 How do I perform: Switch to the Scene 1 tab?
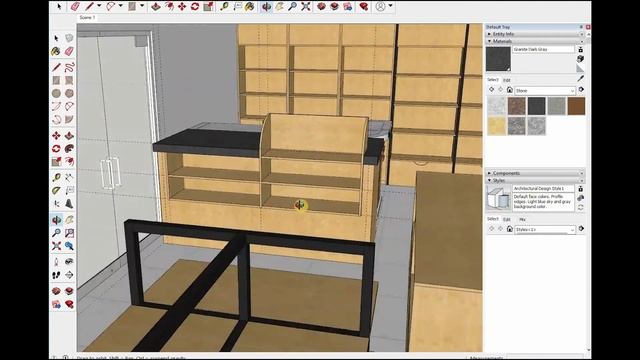[x=87, y=18]
